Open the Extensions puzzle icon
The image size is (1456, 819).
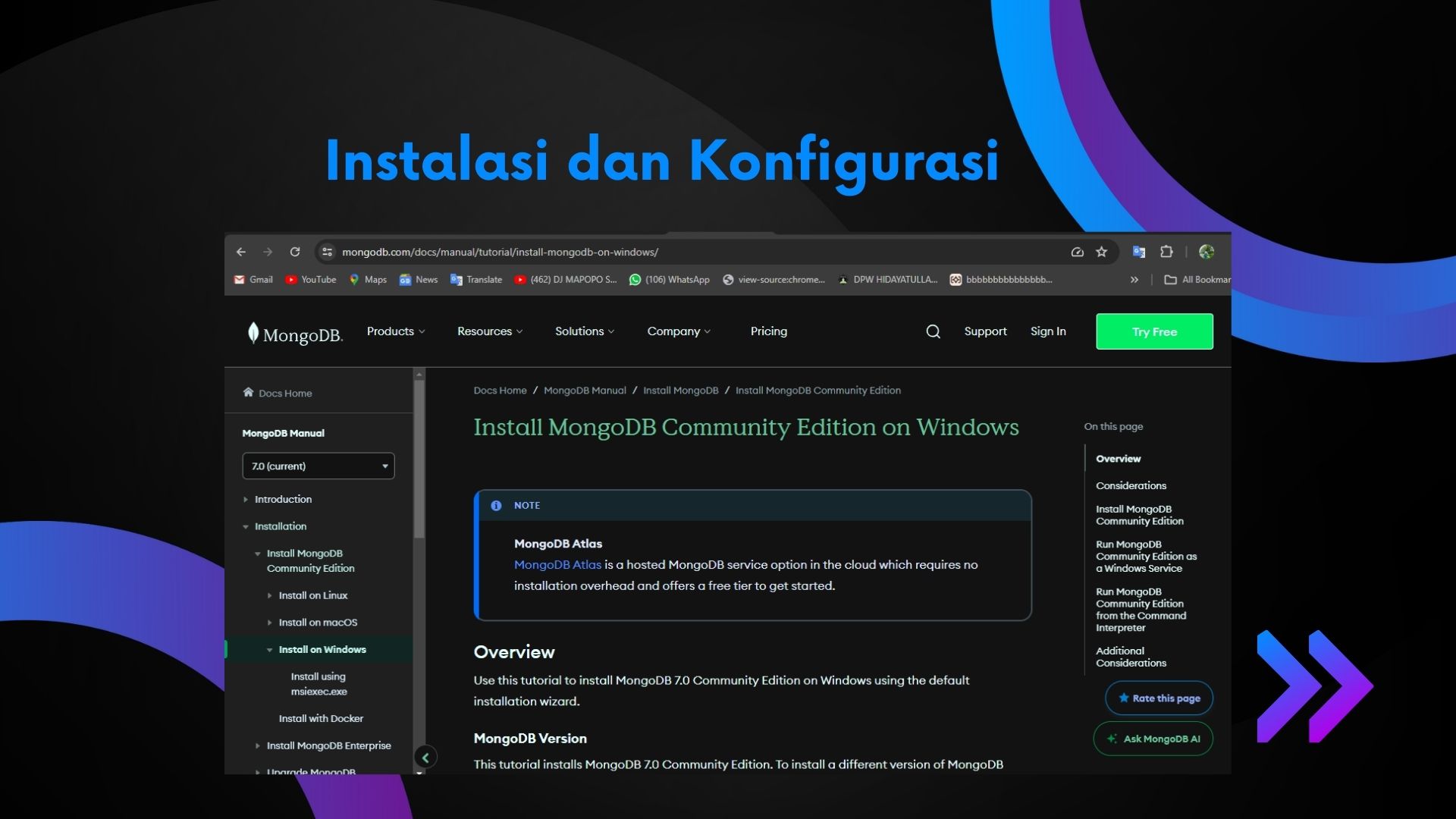point(1166,252)
